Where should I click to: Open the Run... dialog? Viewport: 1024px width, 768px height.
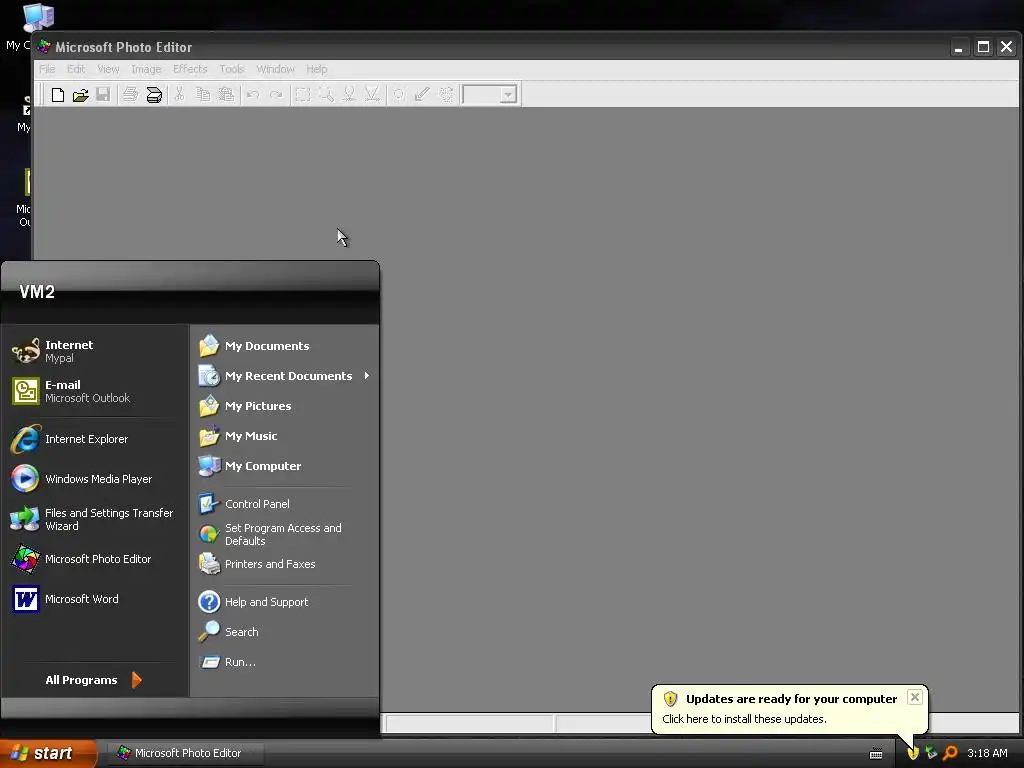(x=284, y=662)
